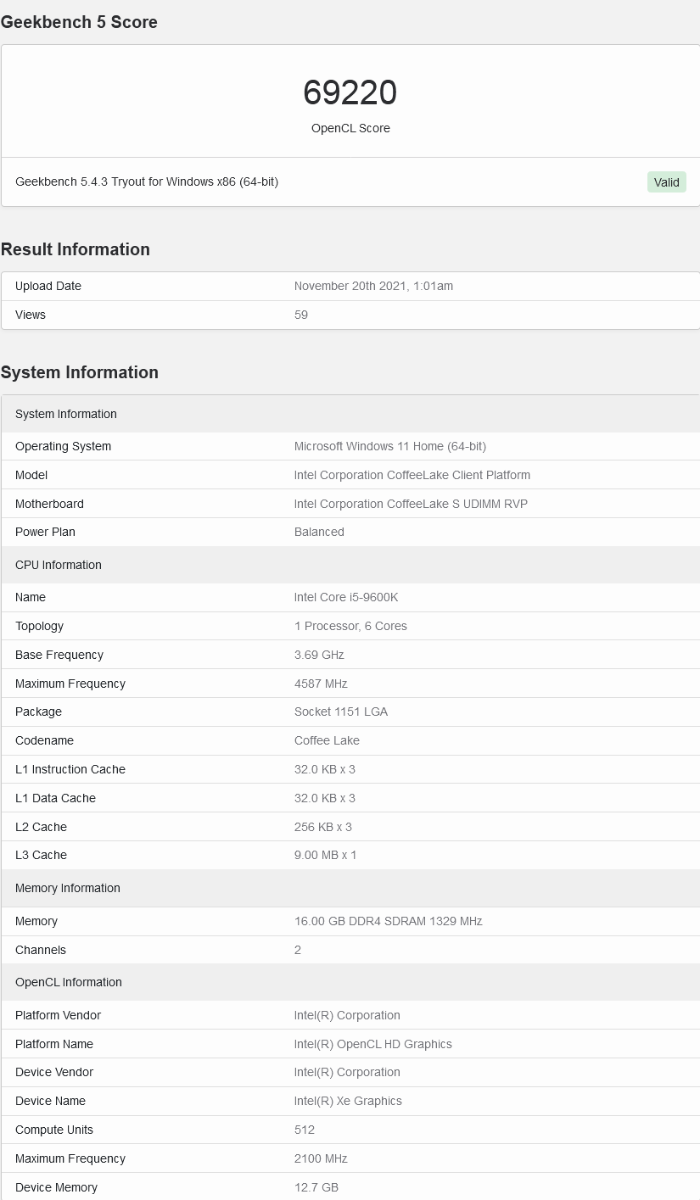Click the 69220 OpenCL score number
The width and height of the screenshot is (700, 1200).
pos(350,93)
